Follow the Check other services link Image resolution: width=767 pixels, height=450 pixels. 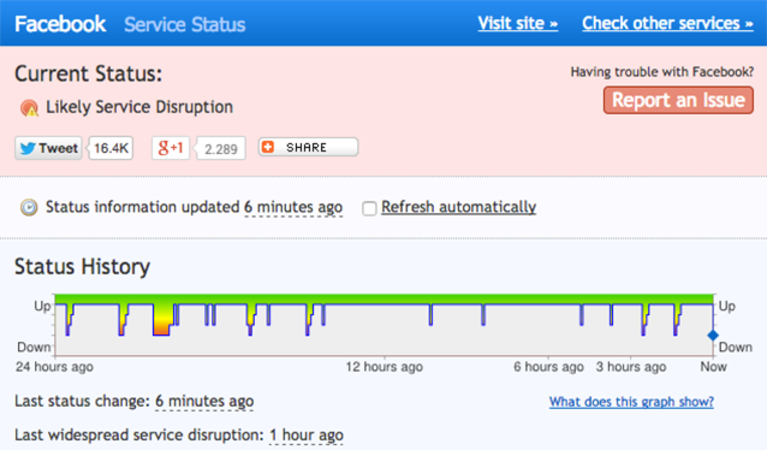[x=667, y=23]
